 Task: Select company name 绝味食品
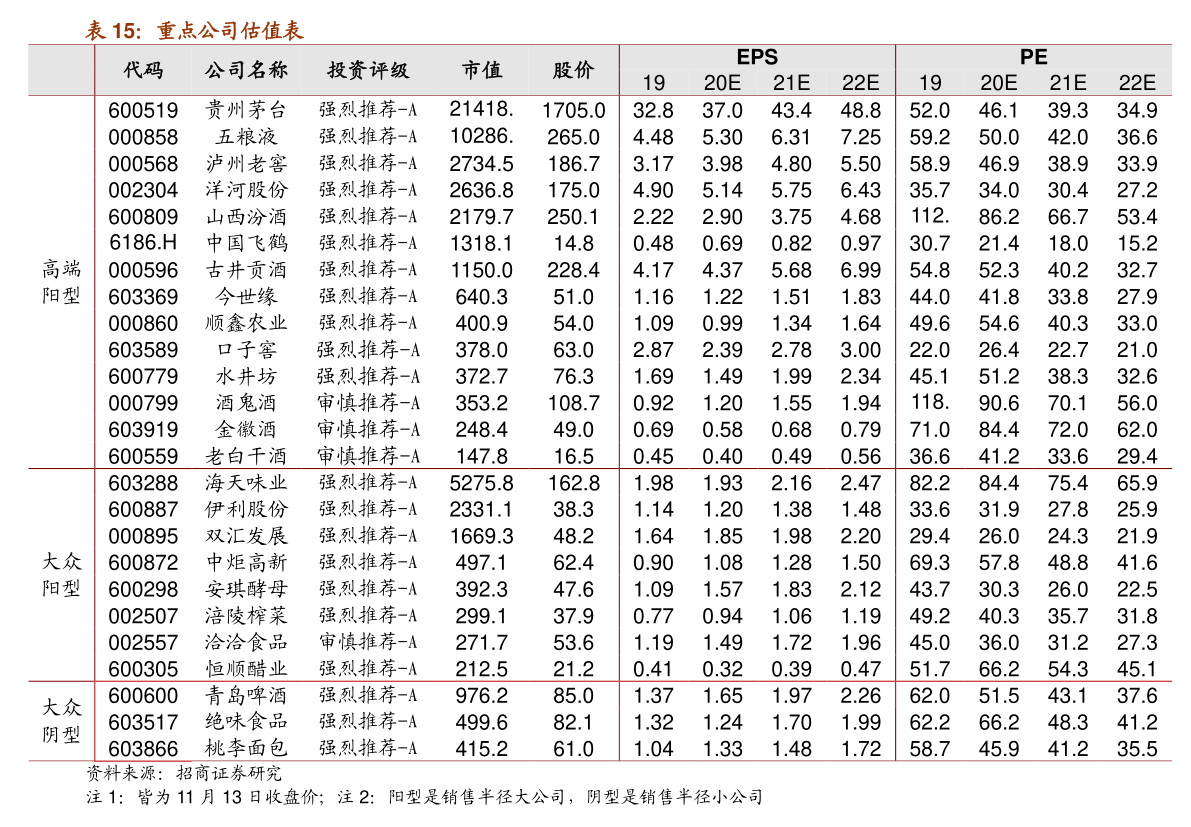tap(246, 721)
